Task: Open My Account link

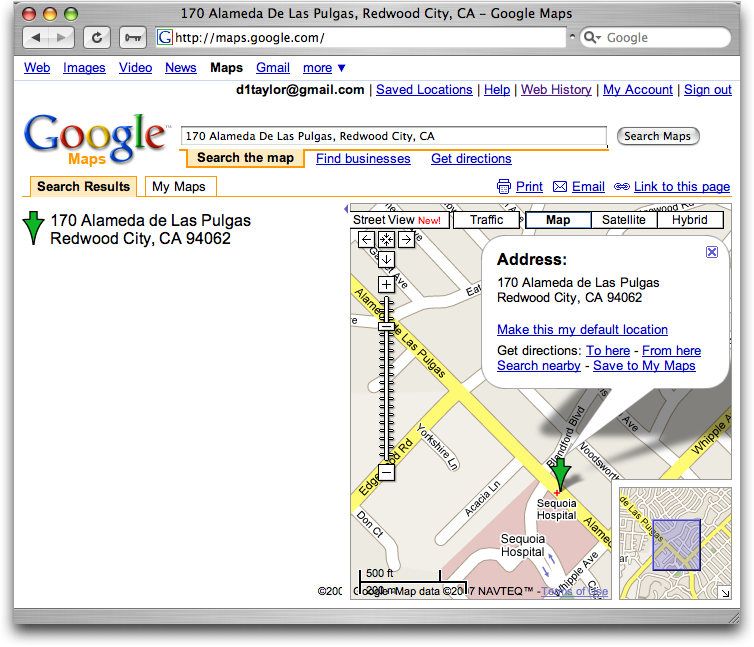Action: [638, 90]
